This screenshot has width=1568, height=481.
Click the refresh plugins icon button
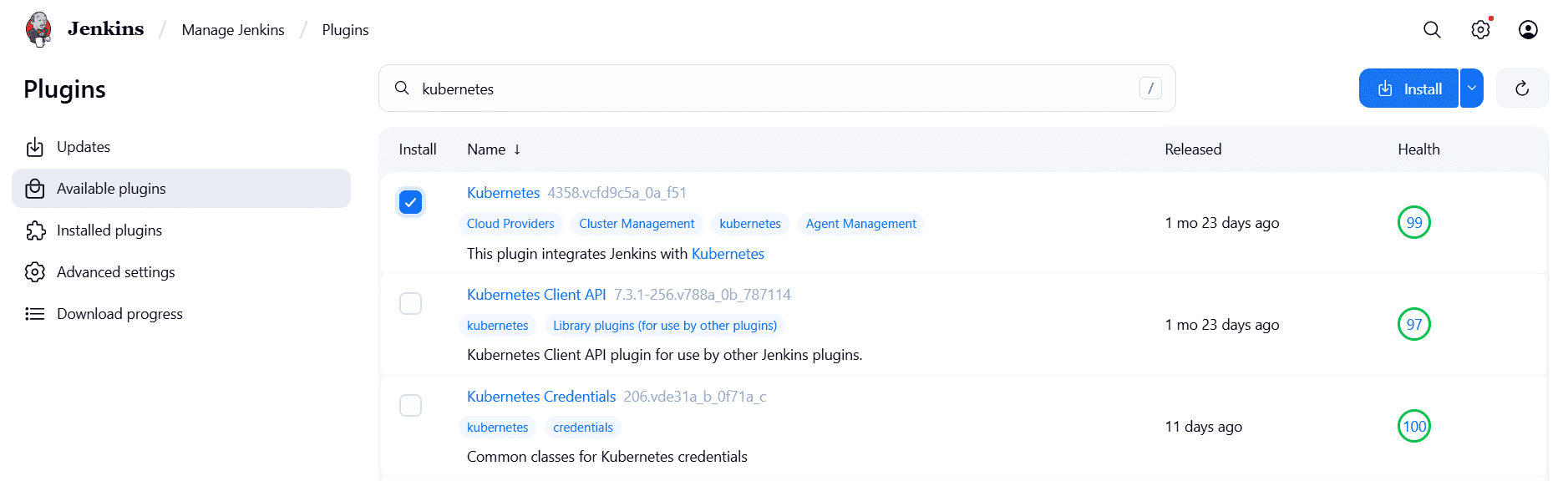[1522, 89]
